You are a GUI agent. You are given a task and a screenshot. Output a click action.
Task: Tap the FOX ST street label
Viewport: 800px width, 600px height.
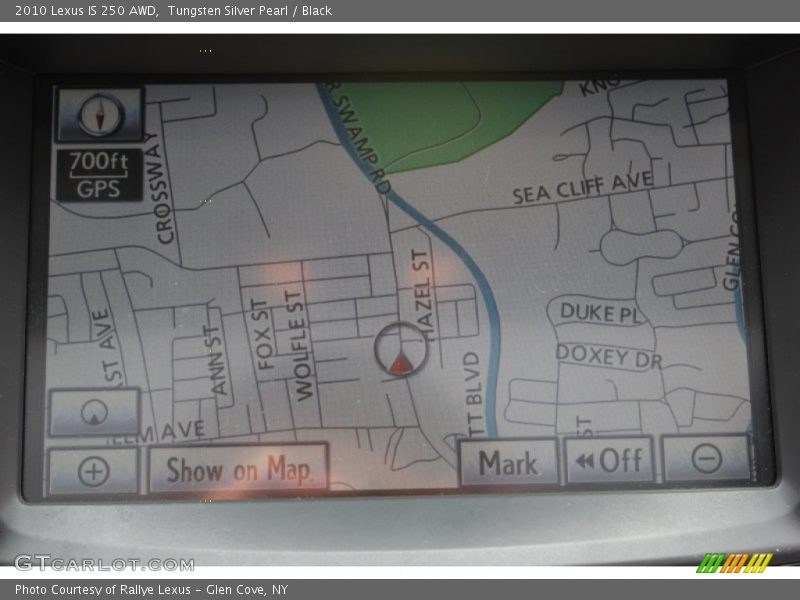pos(261,334)
